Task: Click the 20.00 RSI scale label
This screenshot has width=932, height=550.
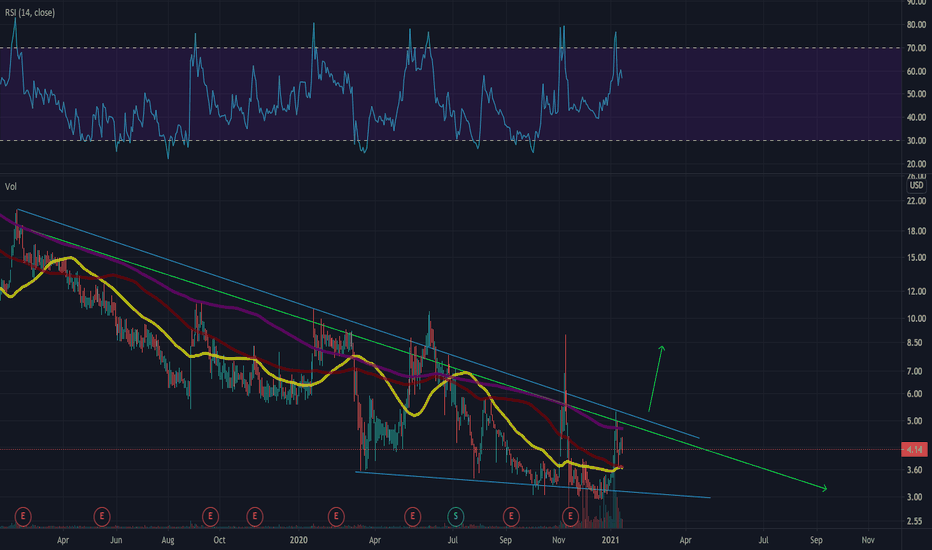Action: point(917,164)
